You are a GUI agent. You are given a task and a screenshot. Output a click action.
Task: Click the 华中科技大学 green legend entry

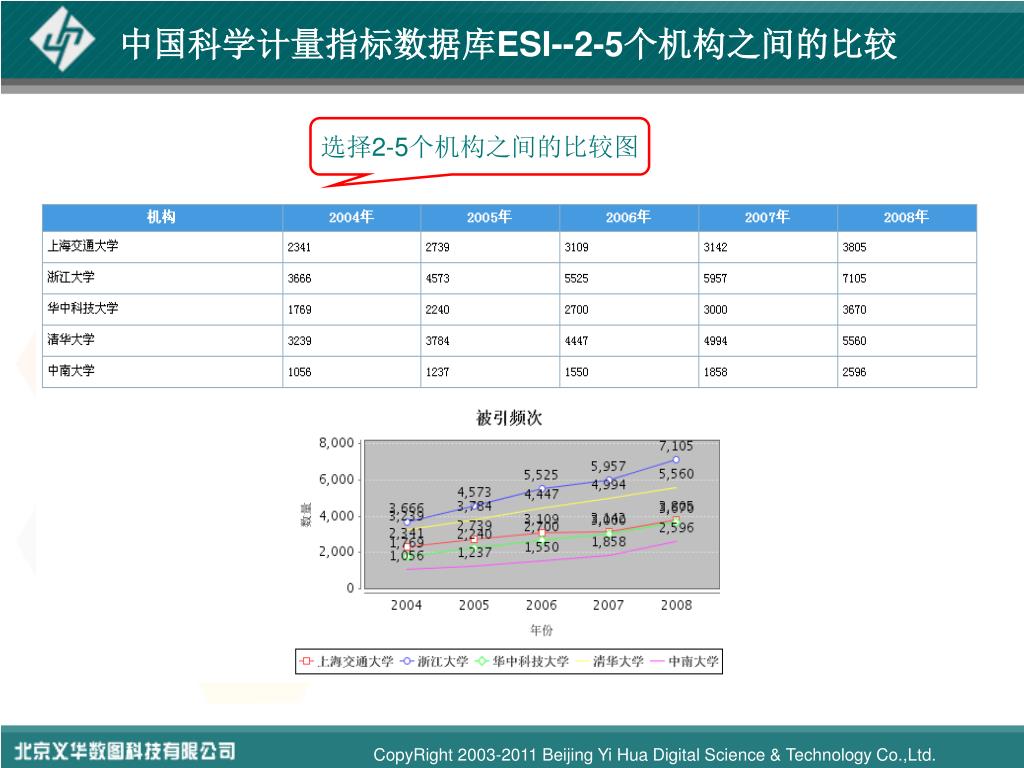(522, 662)
